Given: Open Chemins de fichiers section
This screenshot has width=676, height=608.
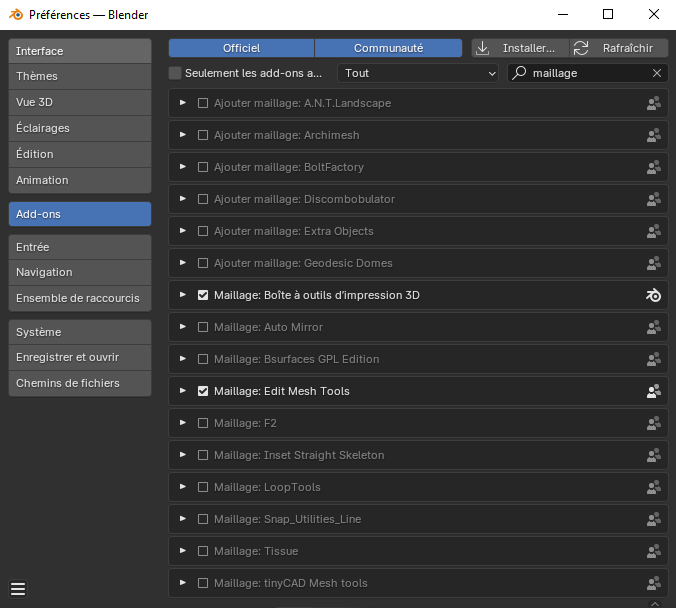Looking at the screenshot, I should [x=80, y=383].
